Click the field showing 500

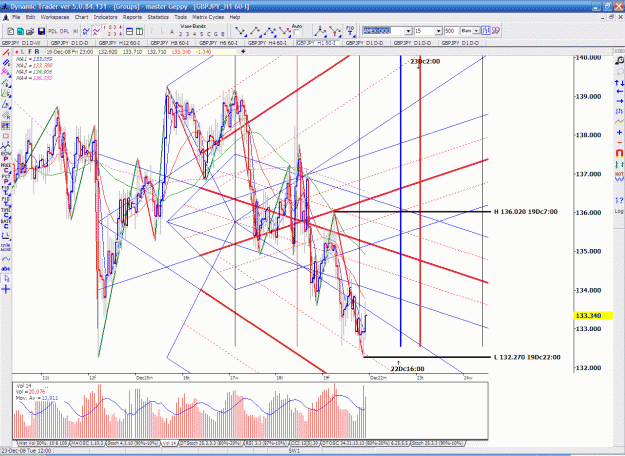click(451, 31)
